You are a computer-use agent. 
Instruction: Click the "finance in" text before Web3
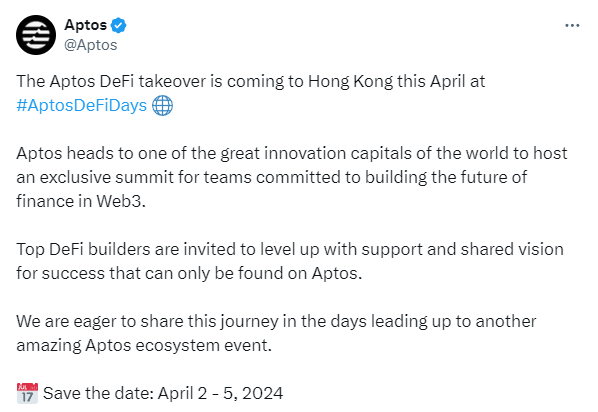54,201
